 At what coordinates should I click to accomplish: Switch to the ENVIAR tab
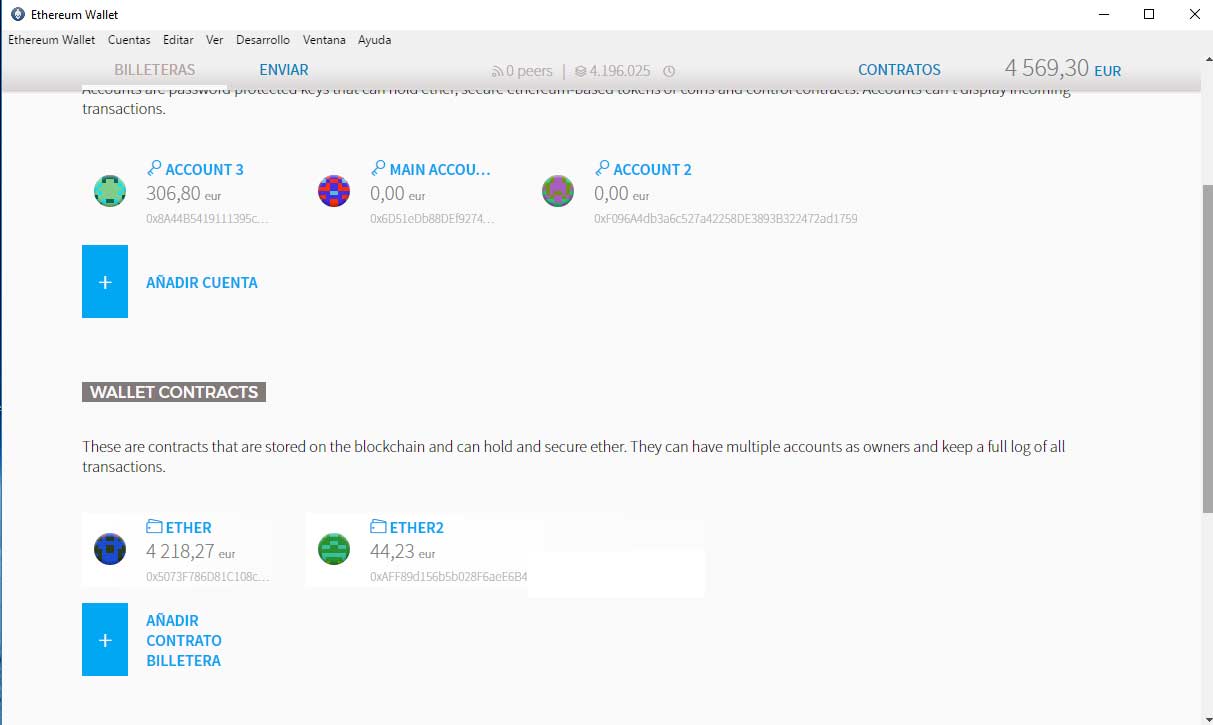(x=283, y=70)
